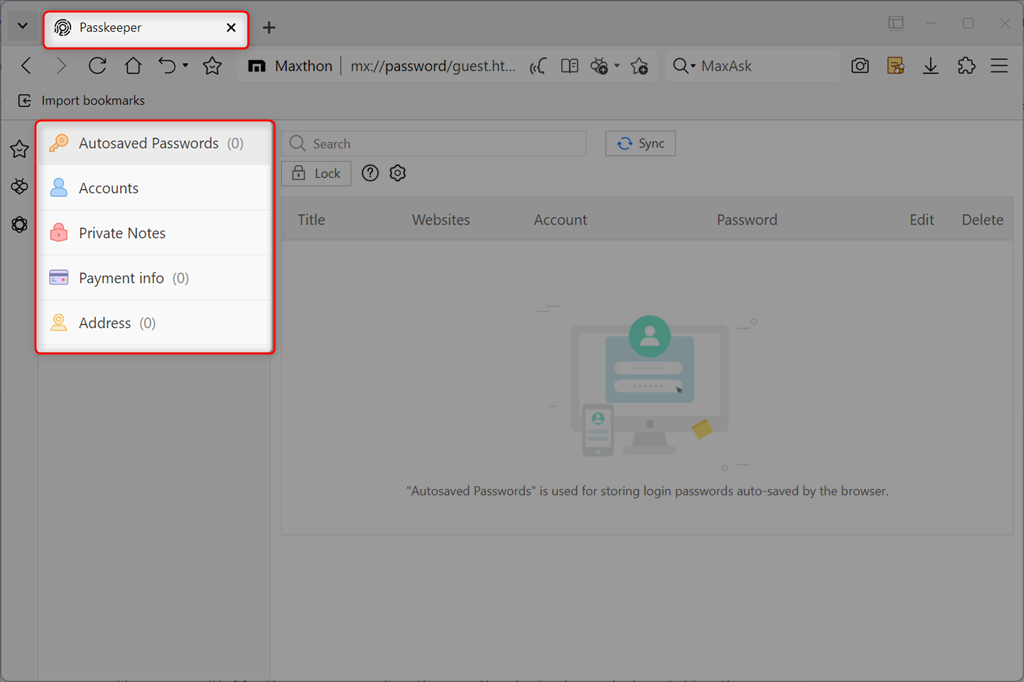Take a screenshot with camera icon
This screenshot has width=1024, height=682.
click(x=860, y=65)
